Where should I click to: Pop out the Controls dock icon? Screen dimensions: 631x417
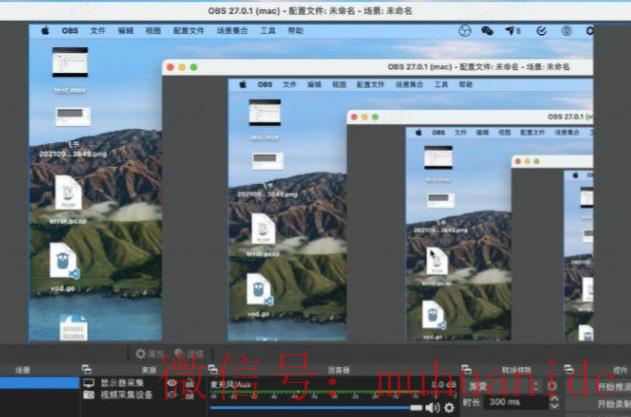[569, 369]
